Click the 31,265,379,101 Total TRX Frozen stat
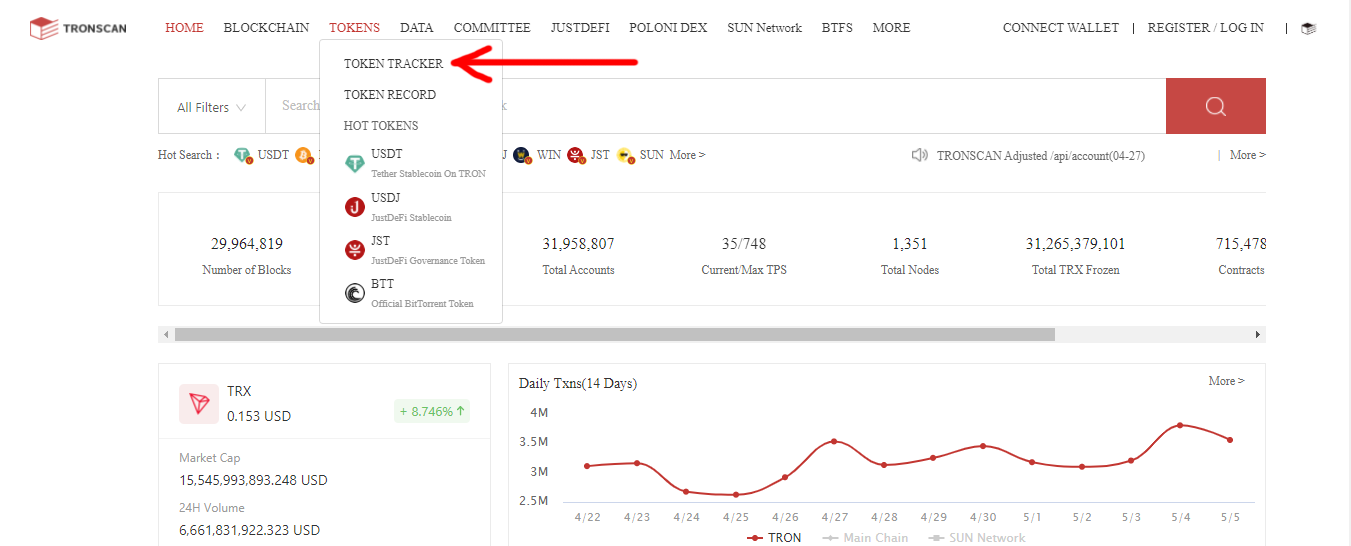 1076,256
